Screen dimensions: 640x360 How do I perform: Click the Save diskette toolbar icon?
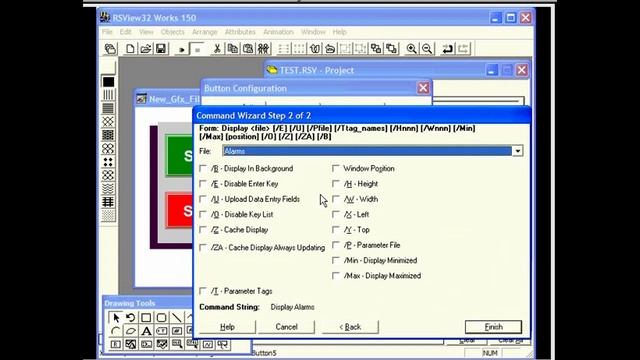[x=161, y=49]
